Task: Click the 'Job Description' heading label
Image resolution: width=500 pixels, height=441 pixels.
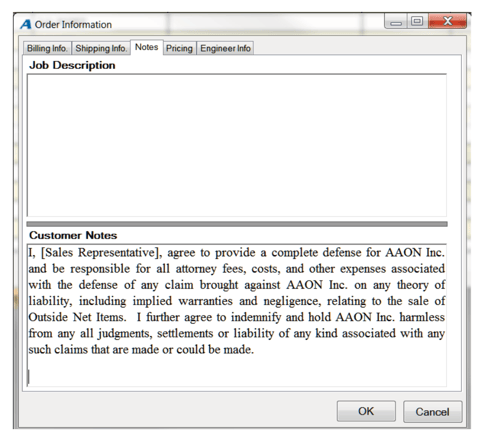Action: pos(72,65)
